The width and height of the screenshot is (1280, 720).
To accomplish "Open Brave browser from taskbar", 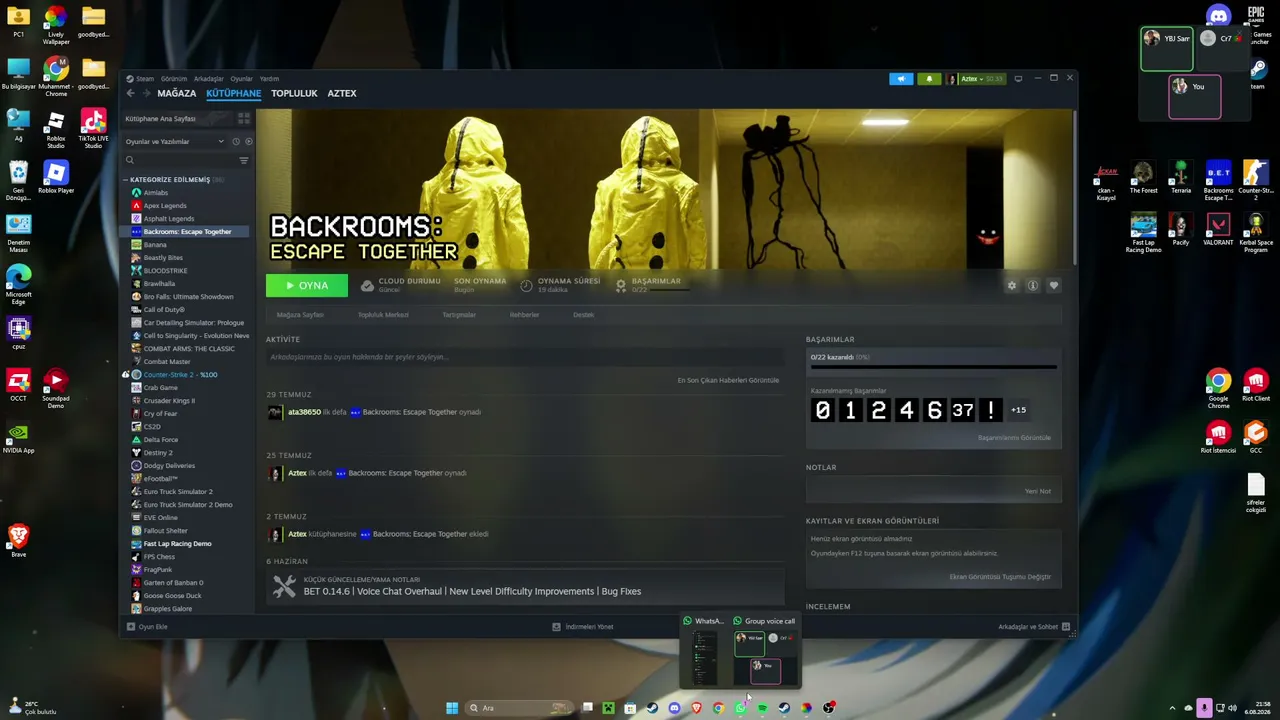I will pyautogui.click(x=696, y=708).
